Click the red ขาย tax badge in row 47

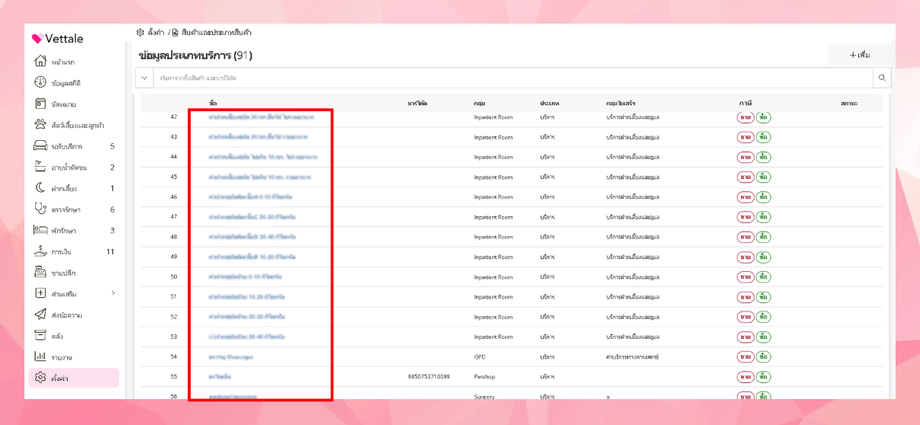point(746,217)
